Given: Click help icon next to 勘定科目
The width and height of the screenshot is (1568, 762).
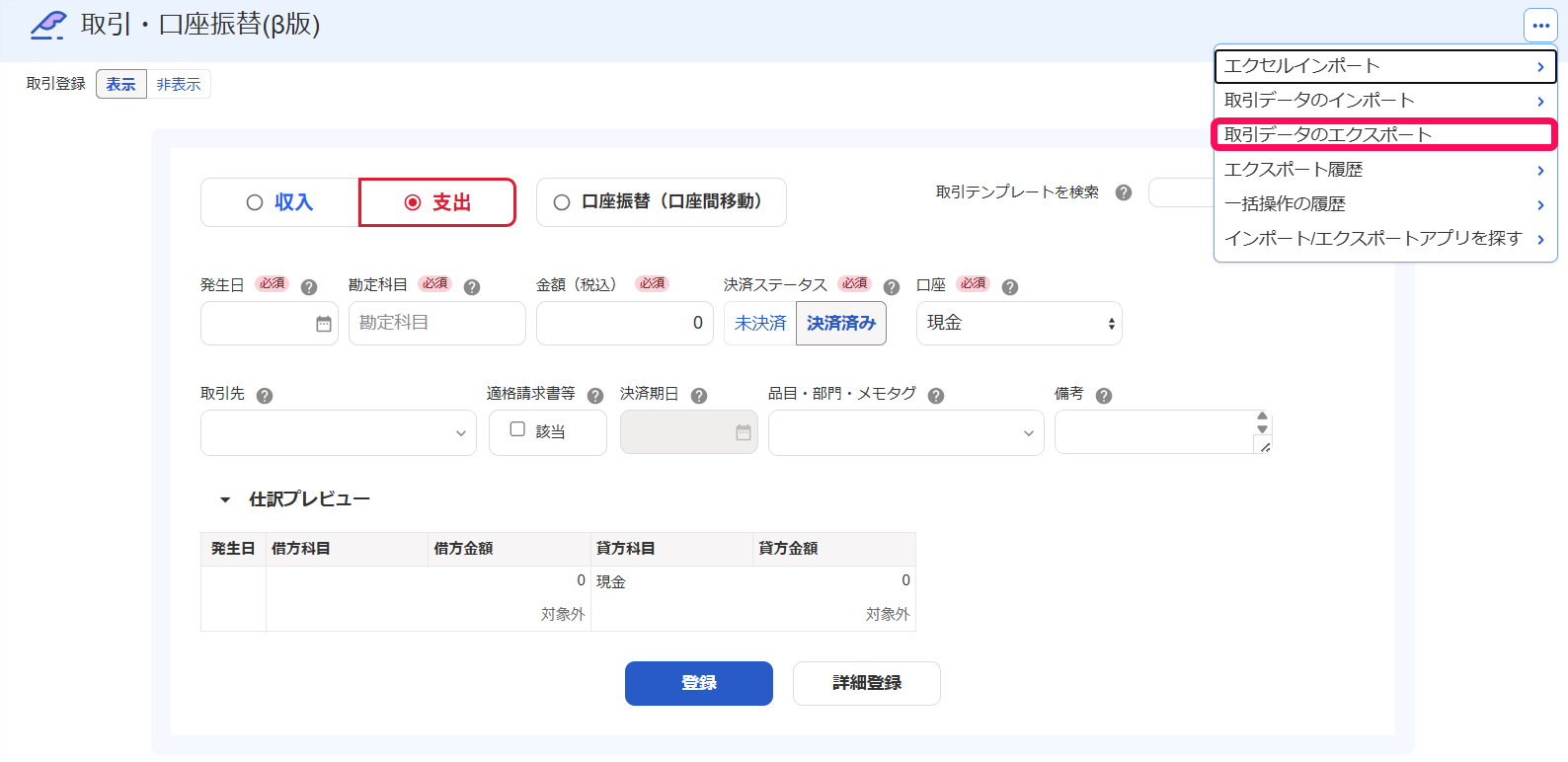Looking at the screenshot, I should (472, 287).
